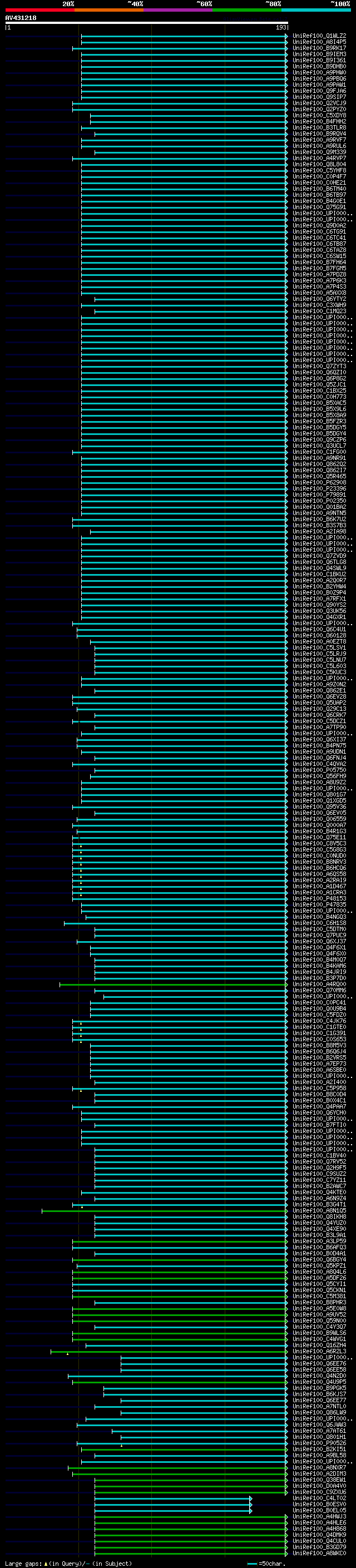Screen dimensions: 356x1568
Task: Select hit label UniRef100_B6TM40
Action: pos(319,189)
